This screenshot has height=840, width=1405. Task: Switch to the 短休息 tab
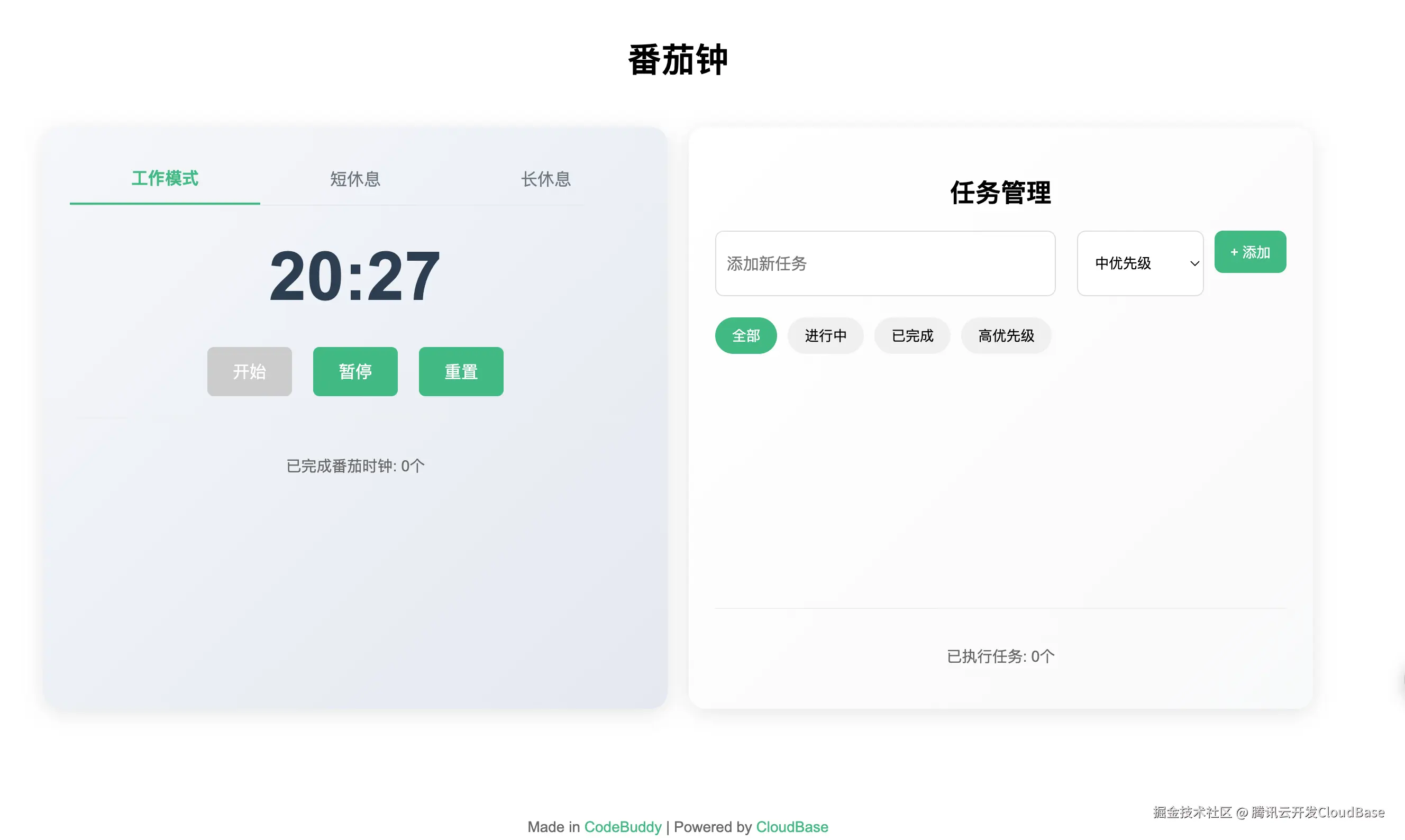coord(355,179)
